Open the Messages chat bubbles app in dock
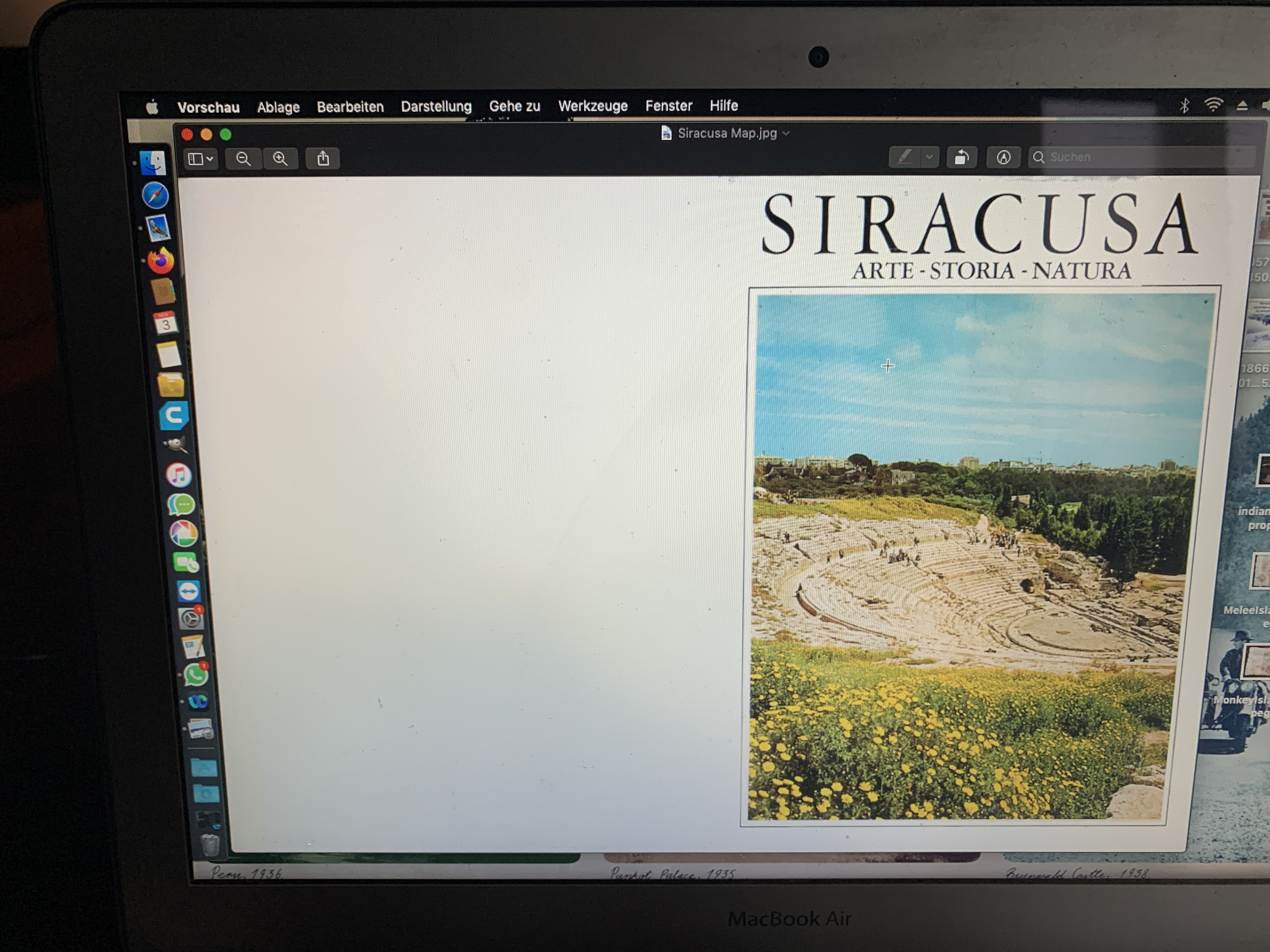The width and height of the screenshot is (1270, 952). 181,505
